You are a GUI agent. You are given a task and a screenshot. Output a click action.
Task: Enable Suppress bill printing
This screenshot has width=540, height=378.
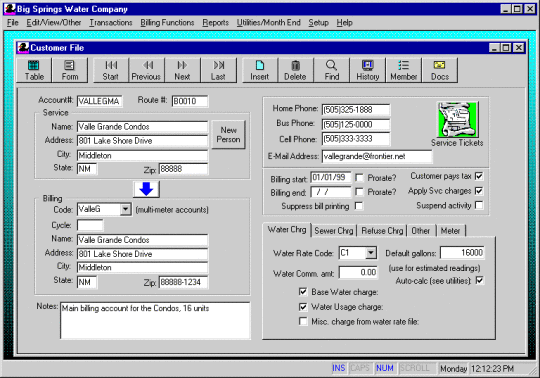click(359, 206)
